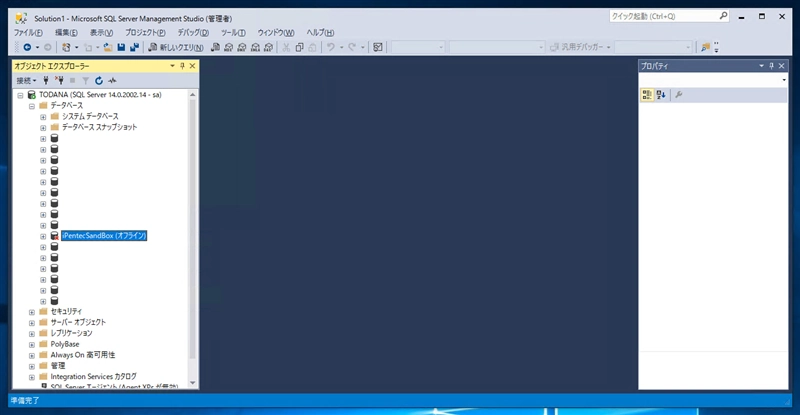Open the ファイル(F) menu
This screenshot has width=800, height=415.
tap(28, 33)
